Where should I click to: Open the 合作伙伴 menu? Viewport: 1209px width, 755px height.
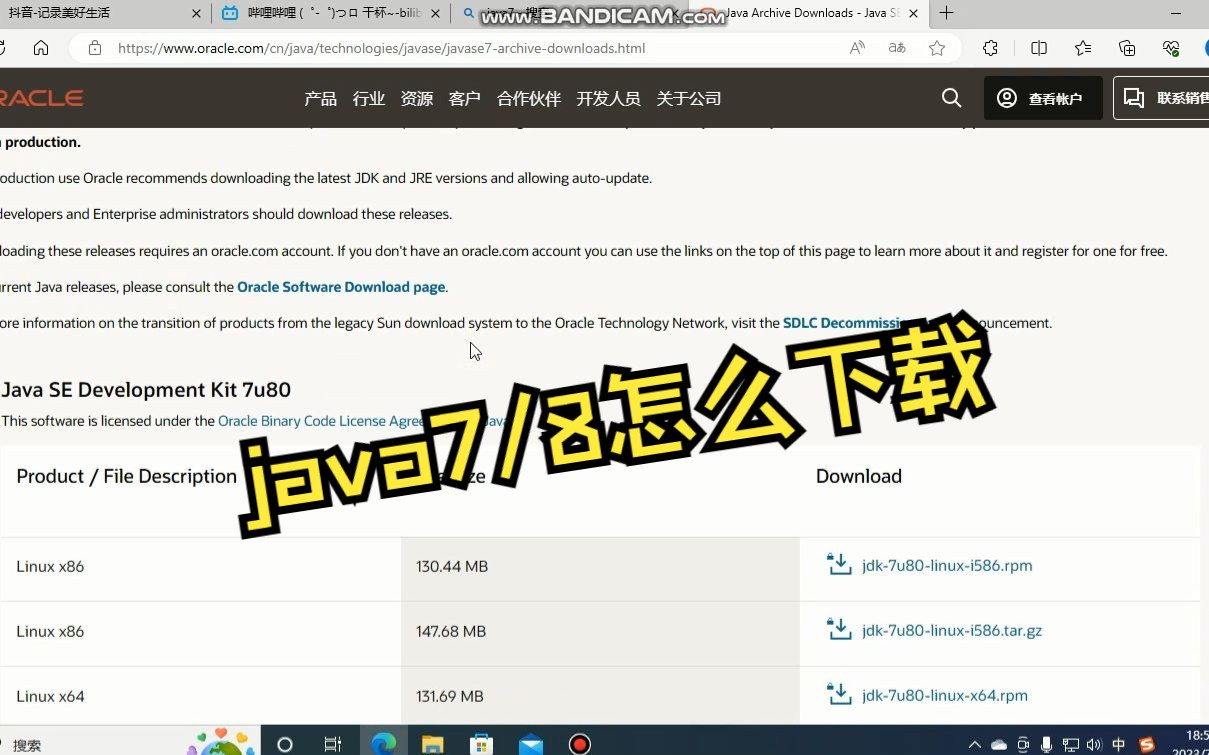tap(529, 98)
